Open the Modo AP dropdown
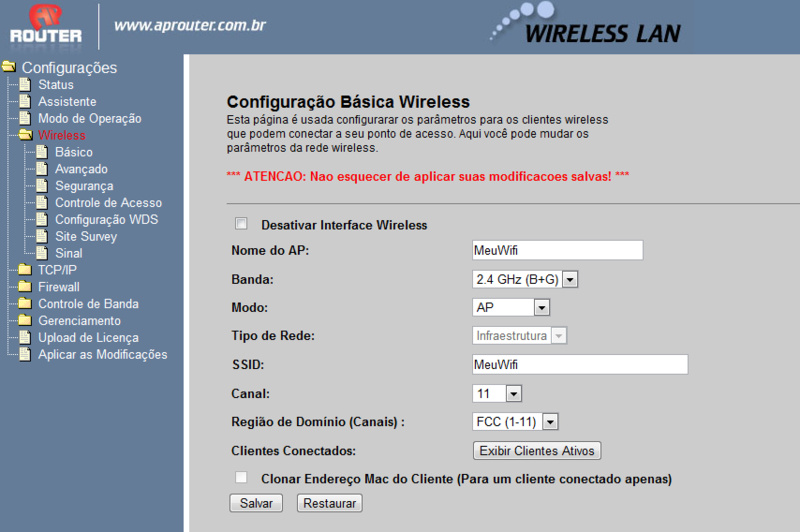 [511, 308]
